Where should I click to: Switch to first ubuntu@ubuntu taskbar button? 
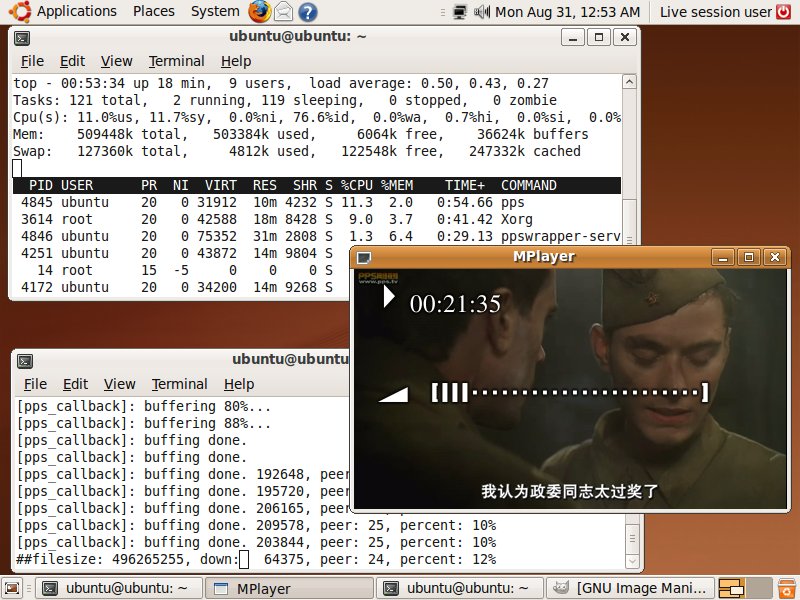(120, 588)
